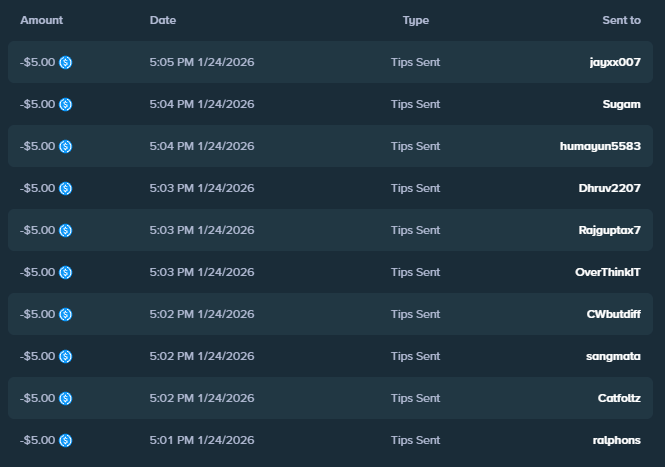Viewport: 665px width, 467px height.
Task: Click the coin icon in sangmata row
Action: [65, 356]
